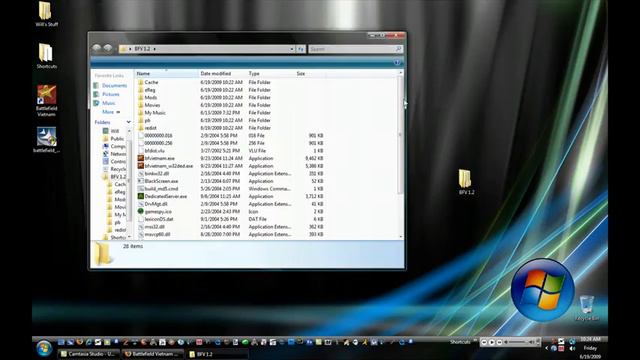Switch to Battlefield Vietnam taskbar button
This screenshot has width=640, height=360.
click(153, 354)
